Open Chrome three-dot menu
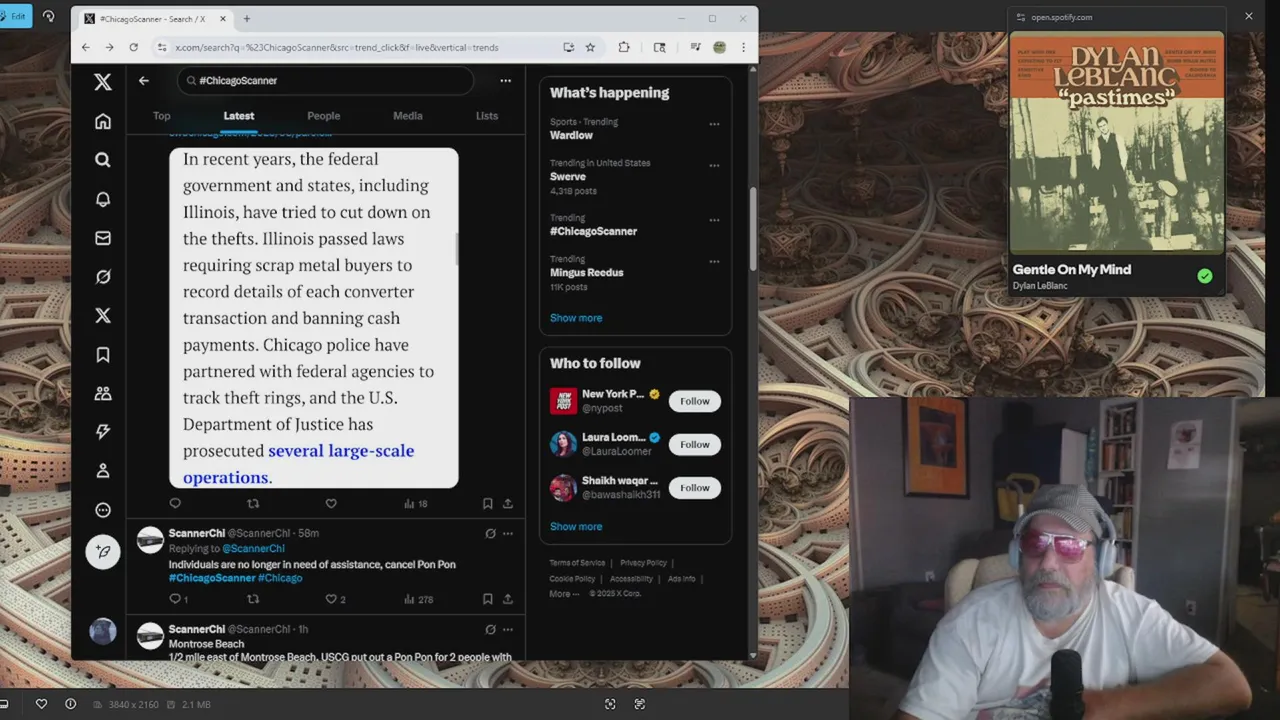Viewport: 1280px width, 720px height. (743, 47)
